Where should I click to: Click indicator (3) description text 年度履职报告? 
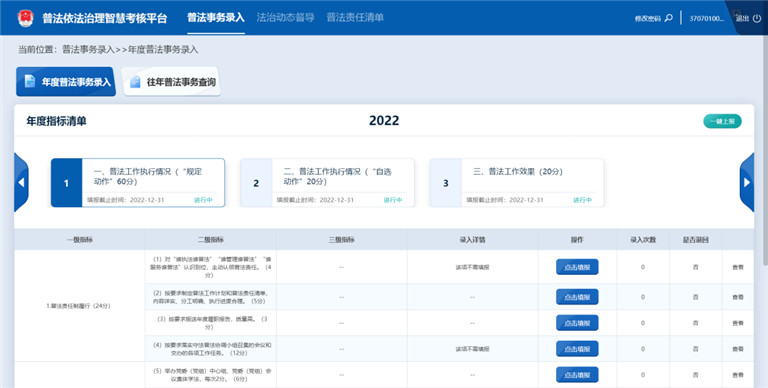pos(212,323)
